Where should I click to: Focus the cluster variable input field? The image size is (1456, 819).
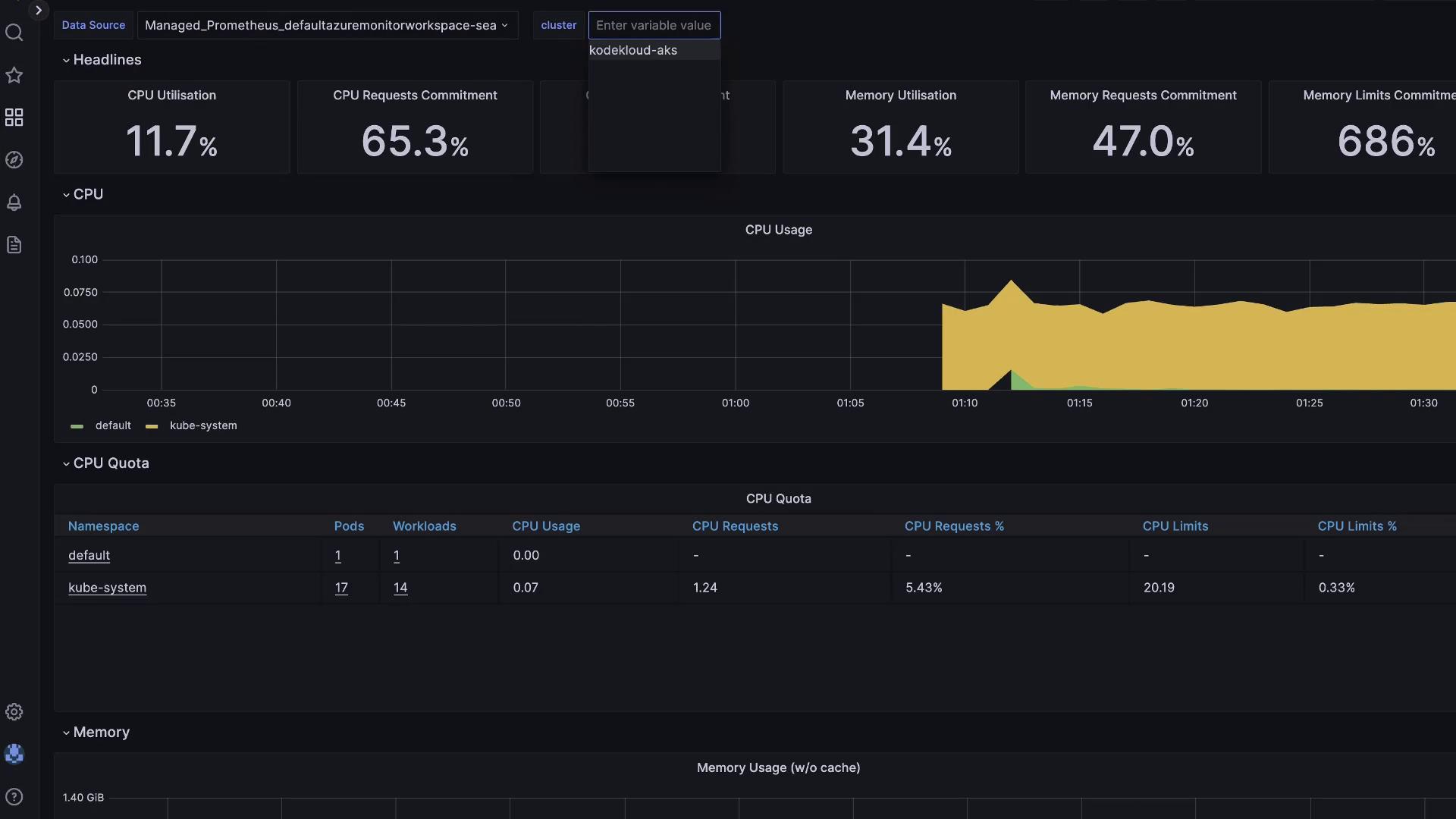654,26
